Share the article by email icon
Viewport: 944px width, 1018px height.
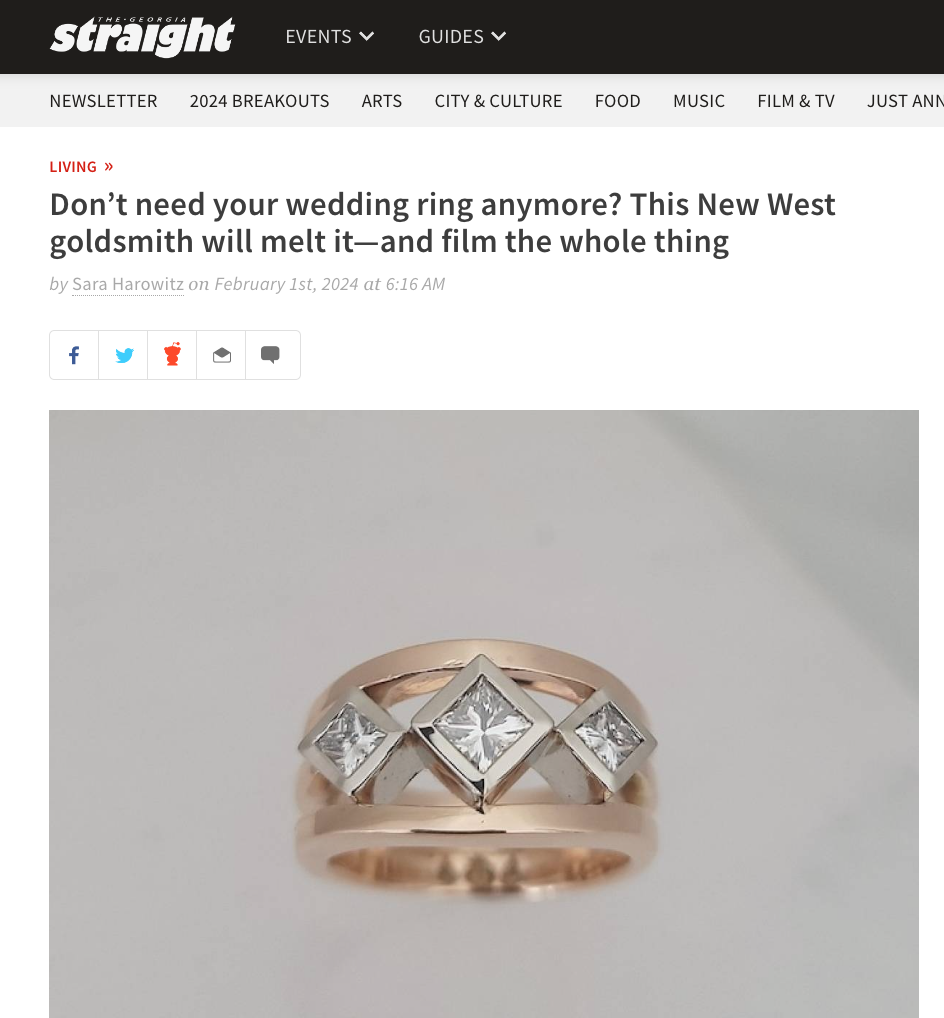tap(221, 355)
